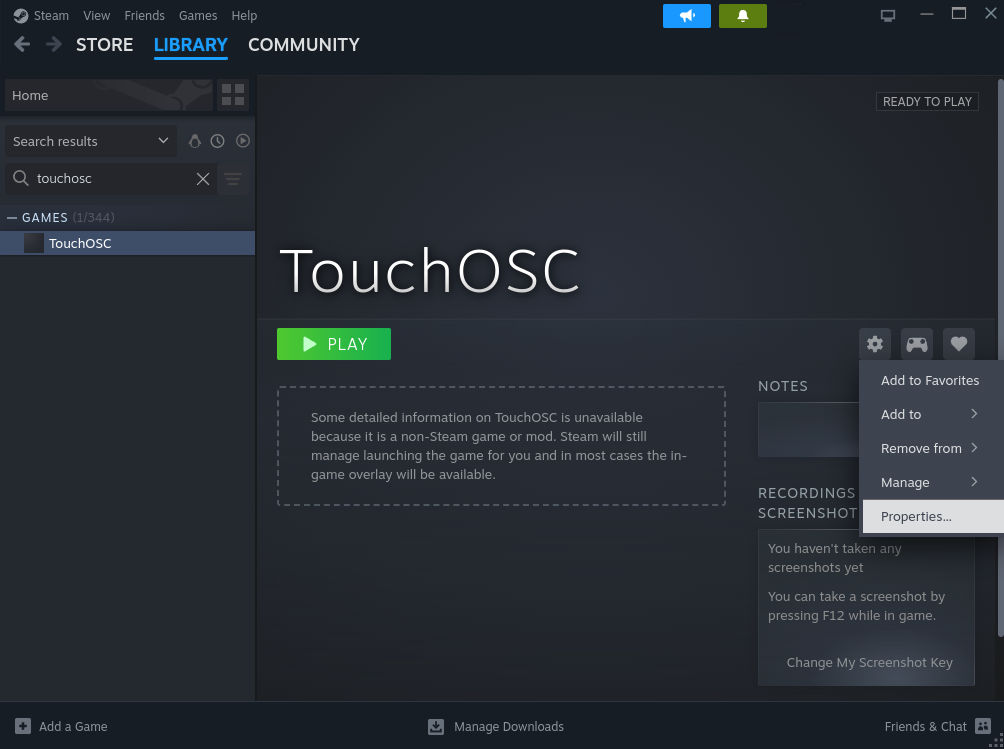1004x749 pixels.
Task: Click Change My Screenshot Key link
Action: click(869, 662)
